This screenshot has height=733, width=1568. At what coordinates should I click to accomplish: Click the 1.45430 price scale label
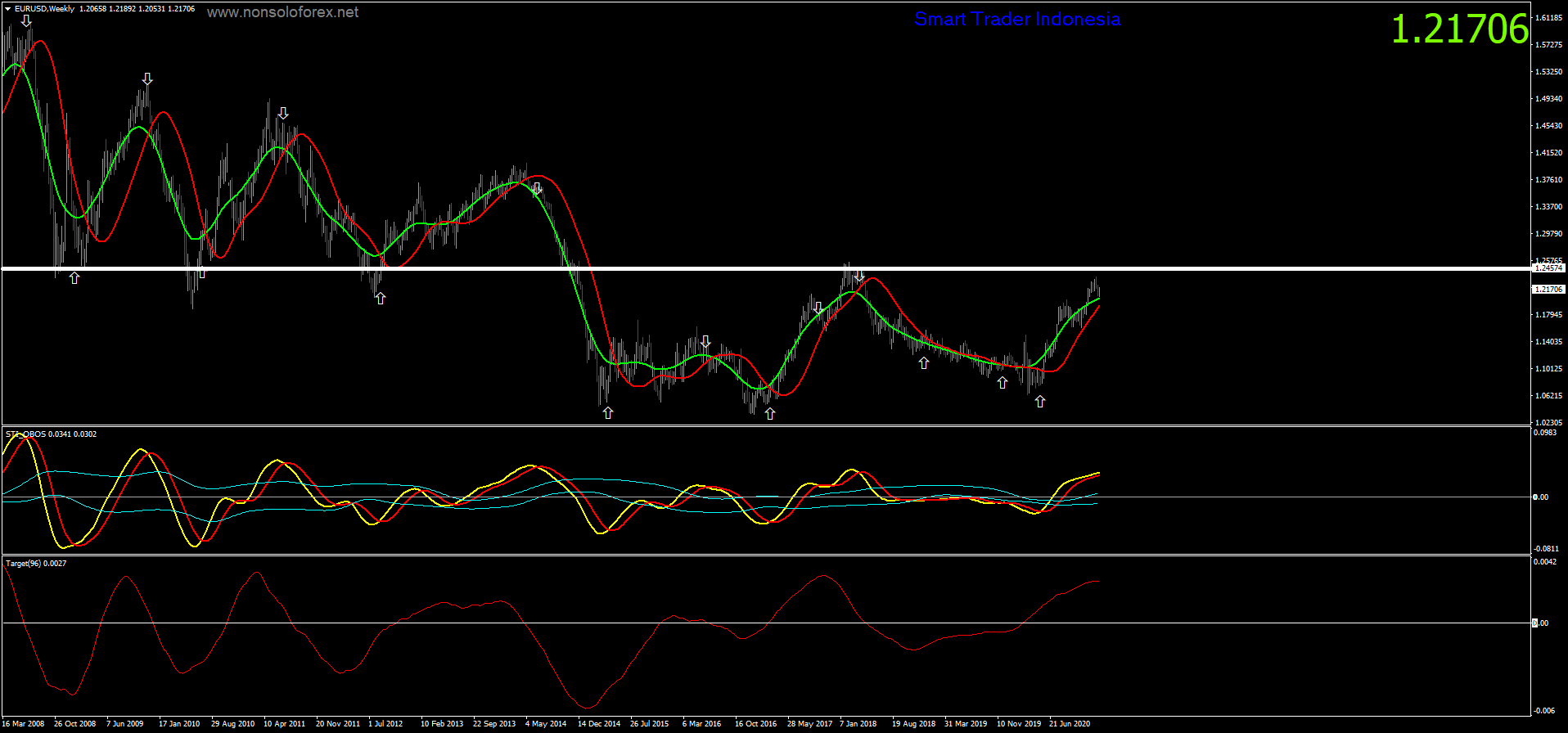point(1549,126)
